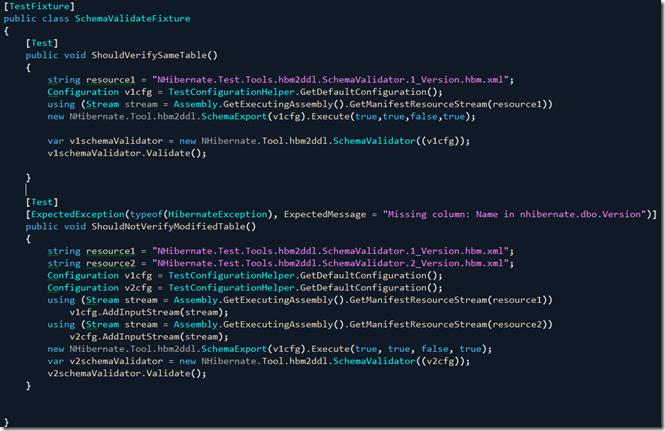Click SchemaValidator((v2cfg)) constructor call
The width and height of the screenshot is (665, 431).
pos(401,361)
